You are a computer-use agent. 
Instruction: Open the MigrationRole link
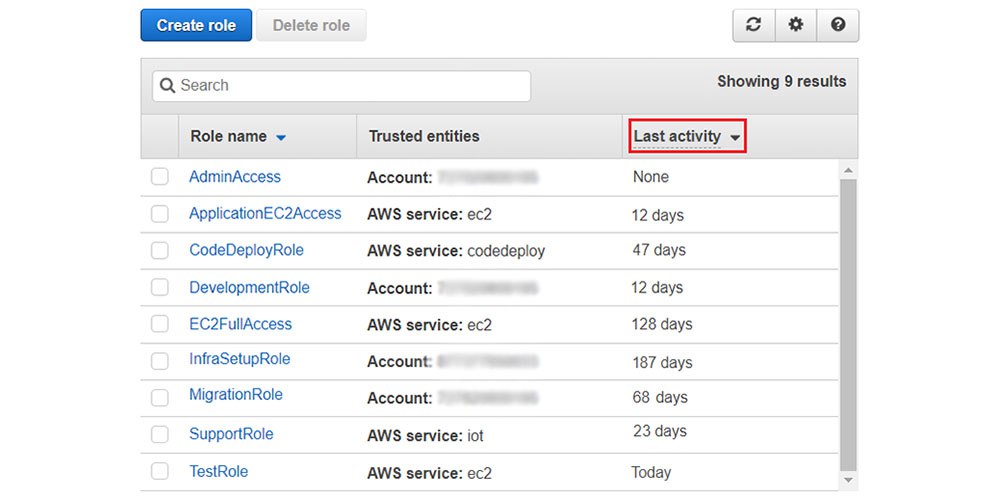(x=236, y=394)
